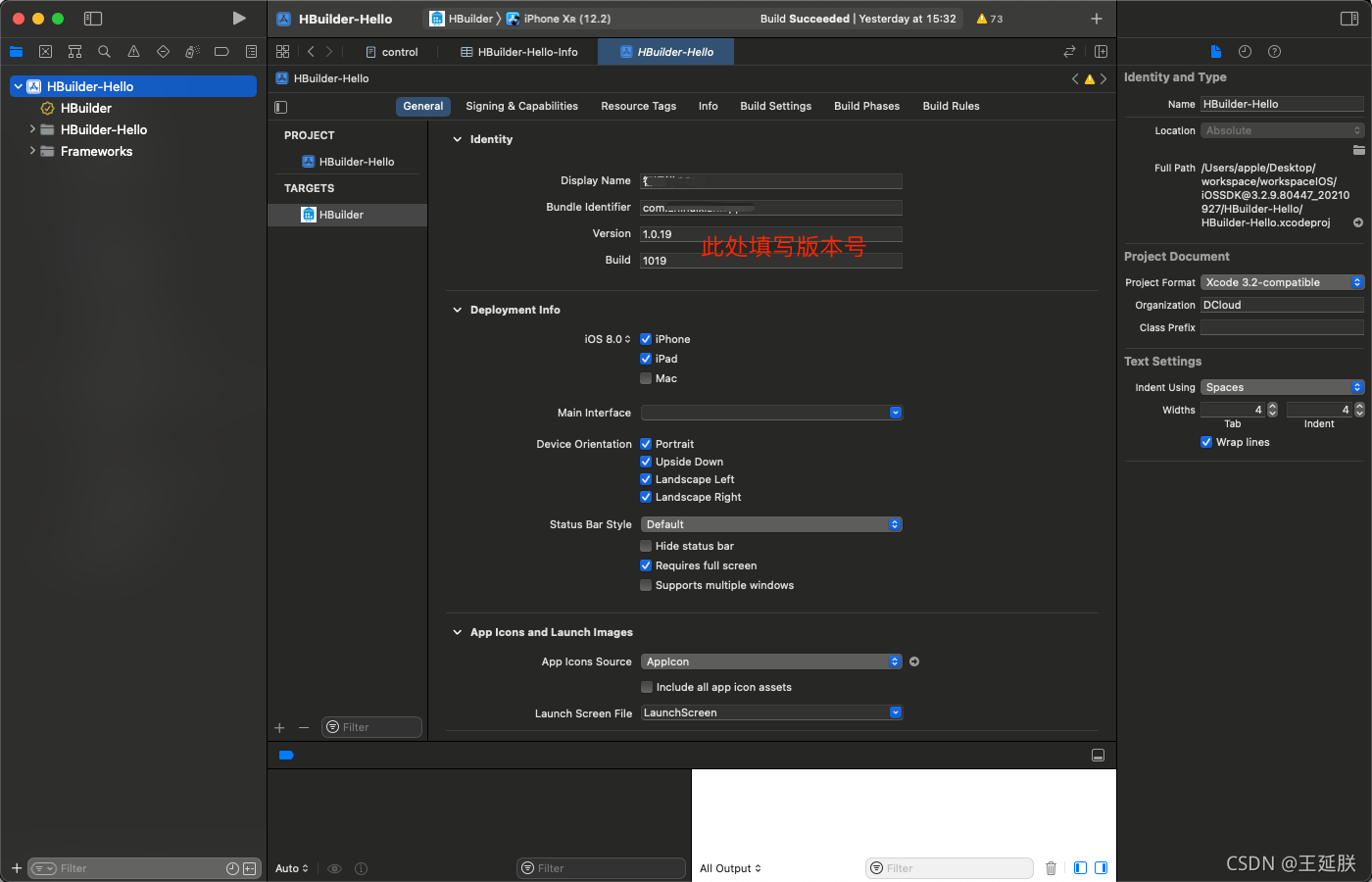Check Include all app icon assets
Image resolution: width=1372 pixels, height=882 pixels.
(646, 687)
